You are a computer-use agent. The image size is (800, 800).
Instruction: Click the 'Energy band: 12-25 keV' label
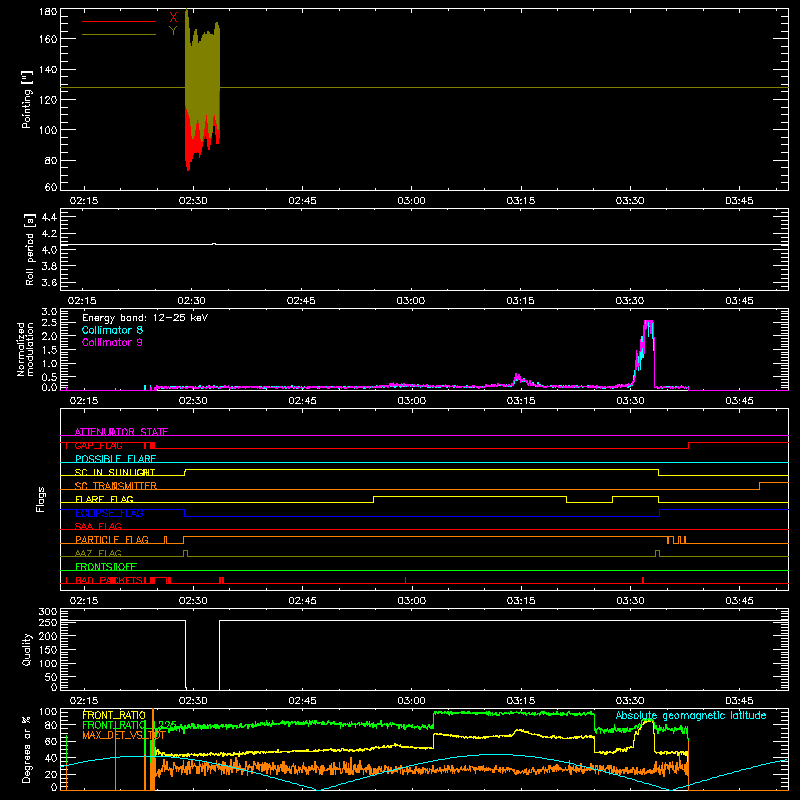point(145,318)
